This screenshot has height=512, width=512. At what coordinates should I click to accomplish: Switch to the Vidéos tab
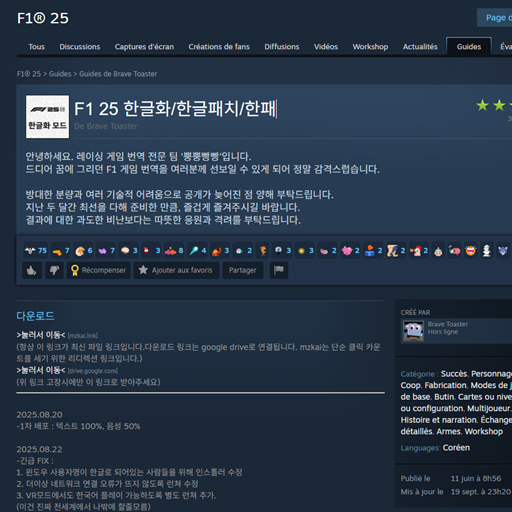(326, 47)
